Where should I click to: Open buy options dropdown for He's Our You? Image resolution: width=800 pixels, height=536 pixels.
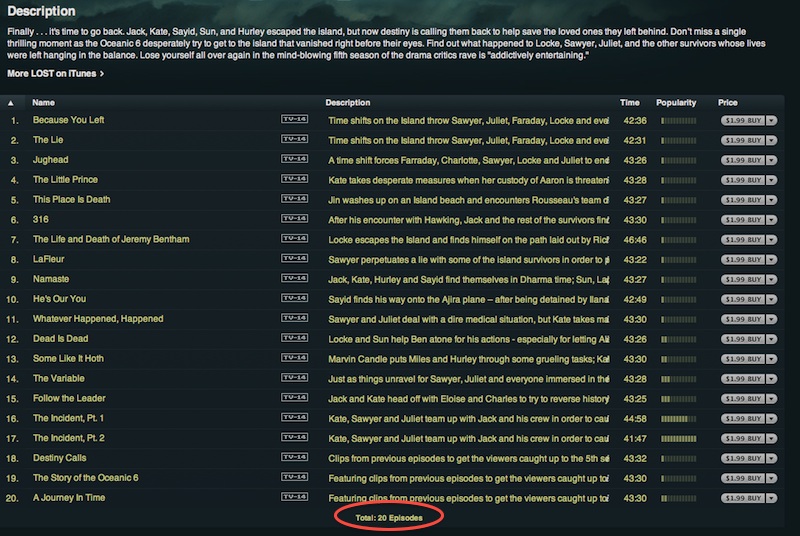pos(771,299)
